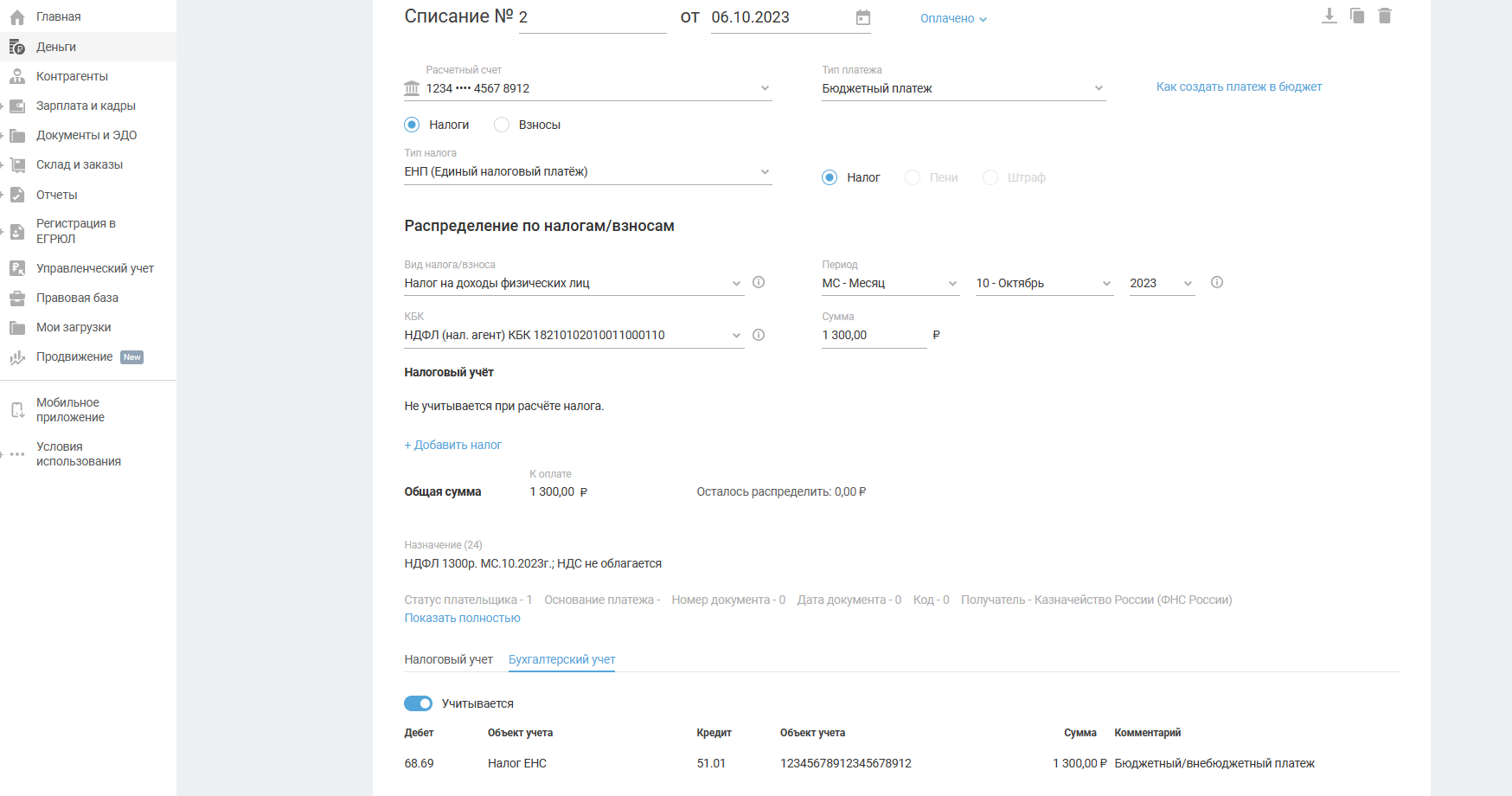Click the Мобильное приложение phone icon
Screen dimensions: 1512x796
pyautogui.click(x=17, y=410)
